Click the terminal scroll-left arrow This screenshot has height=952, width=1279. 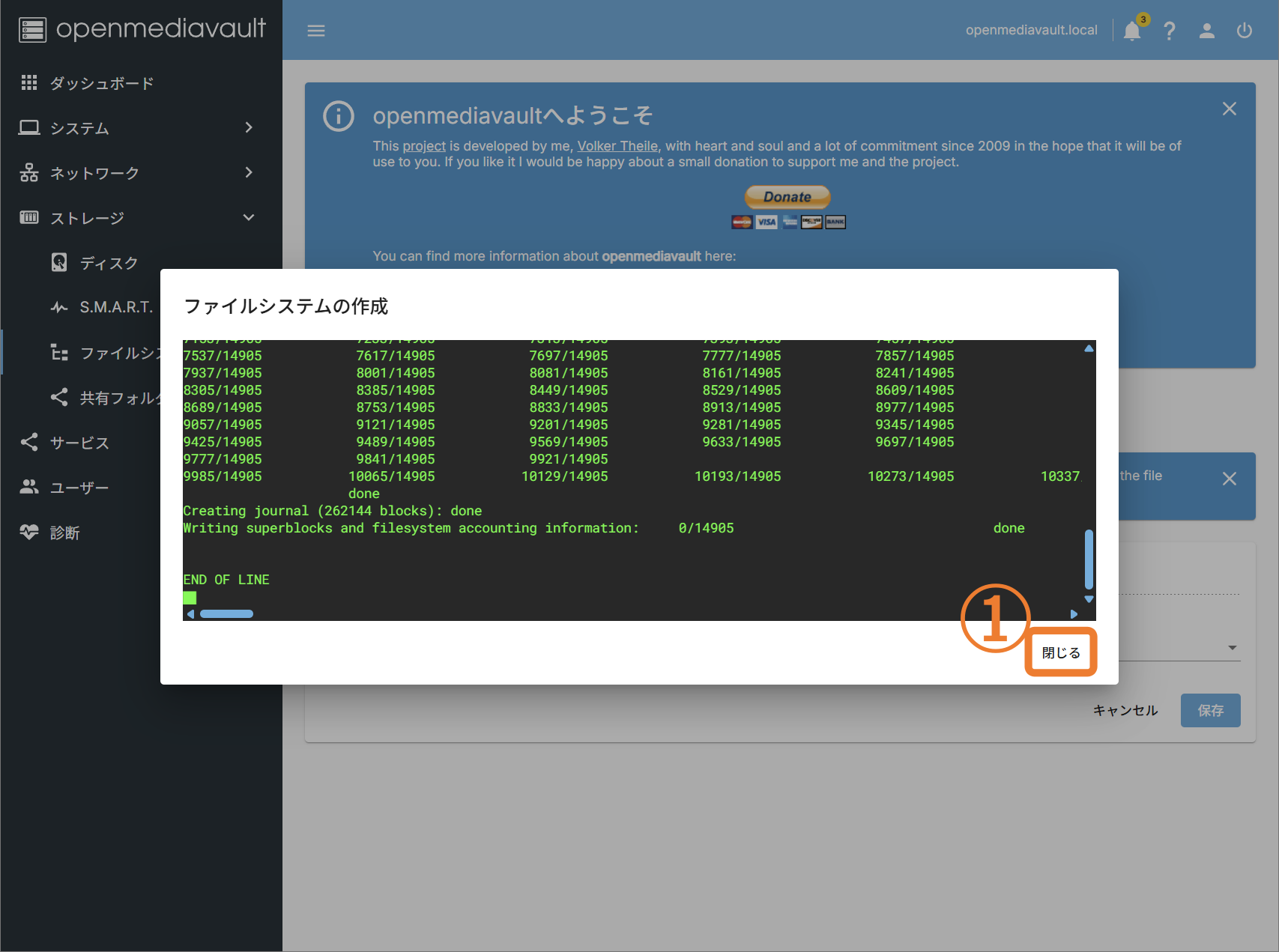190,614
